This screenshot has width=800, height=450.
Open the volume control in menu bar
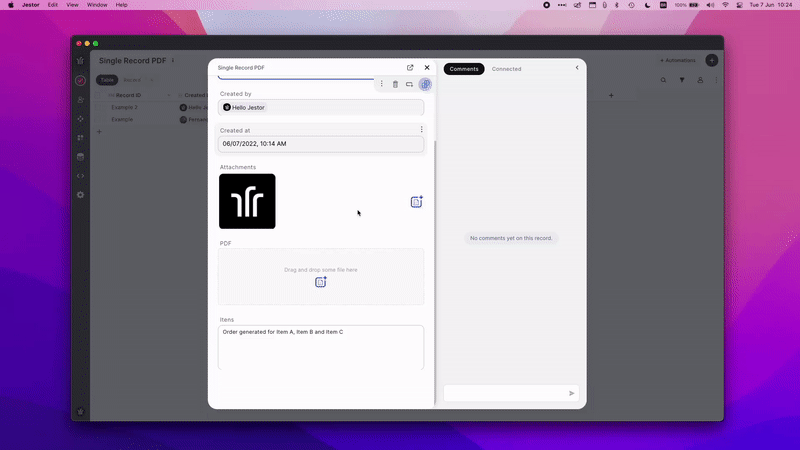[x=710, y=5]
